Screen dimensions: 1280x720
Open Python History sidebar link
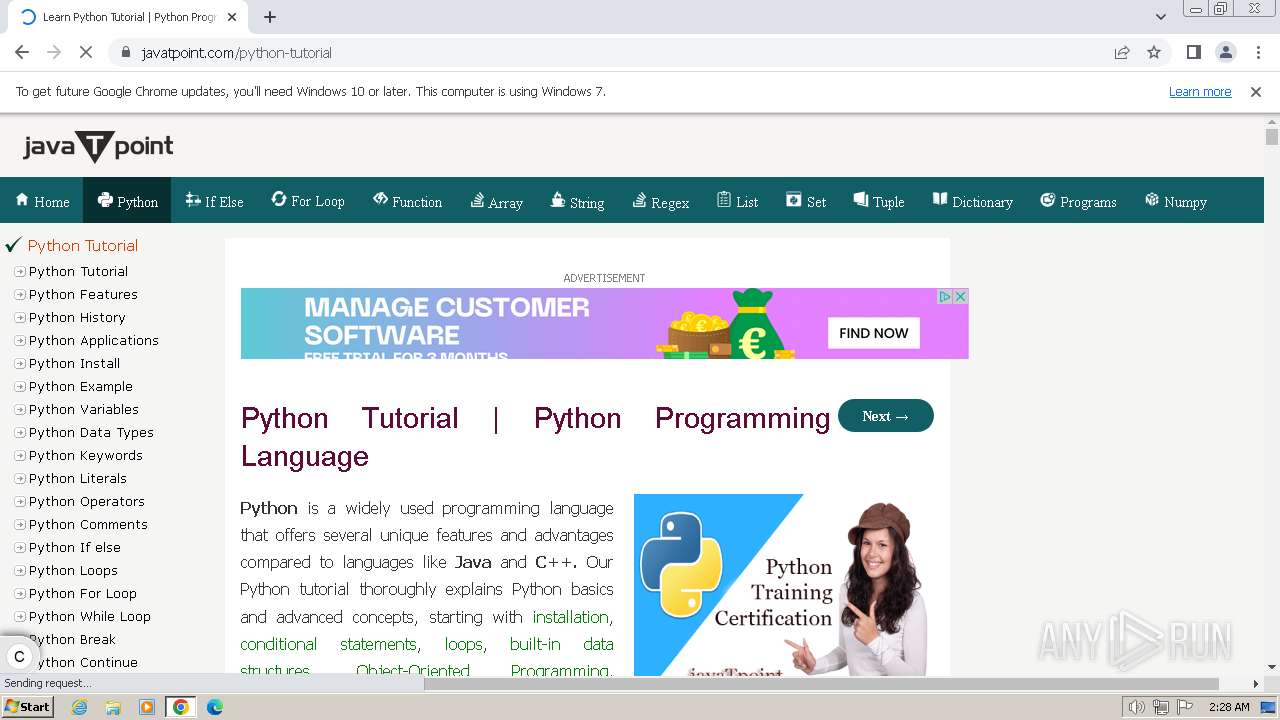coord(77,317)
